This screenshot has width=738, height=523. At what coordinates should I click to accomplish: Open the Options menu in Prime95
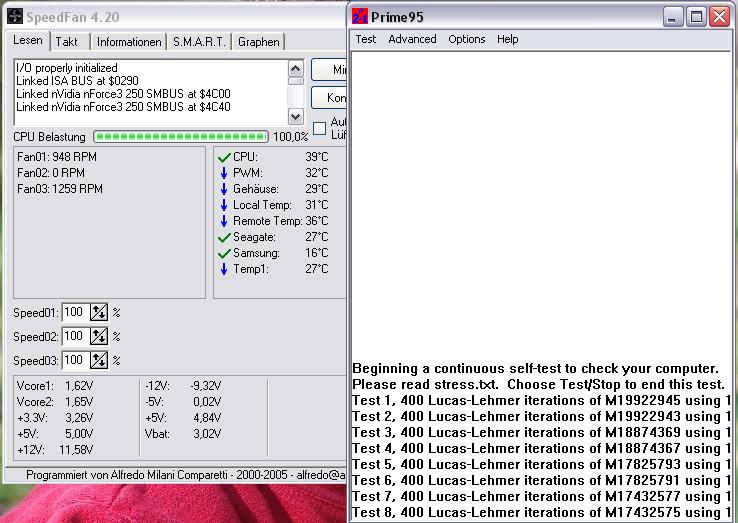466,39
